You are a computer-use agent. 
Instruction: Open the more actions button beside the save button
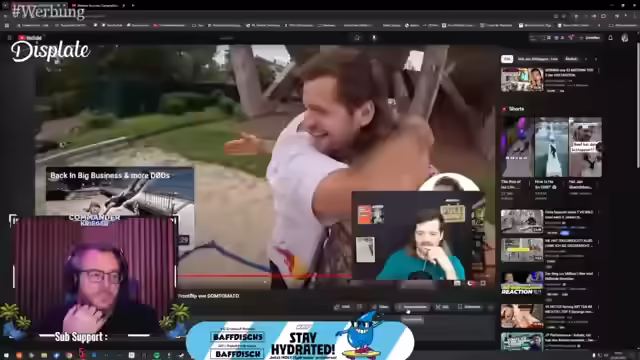[x=491, y=307]
